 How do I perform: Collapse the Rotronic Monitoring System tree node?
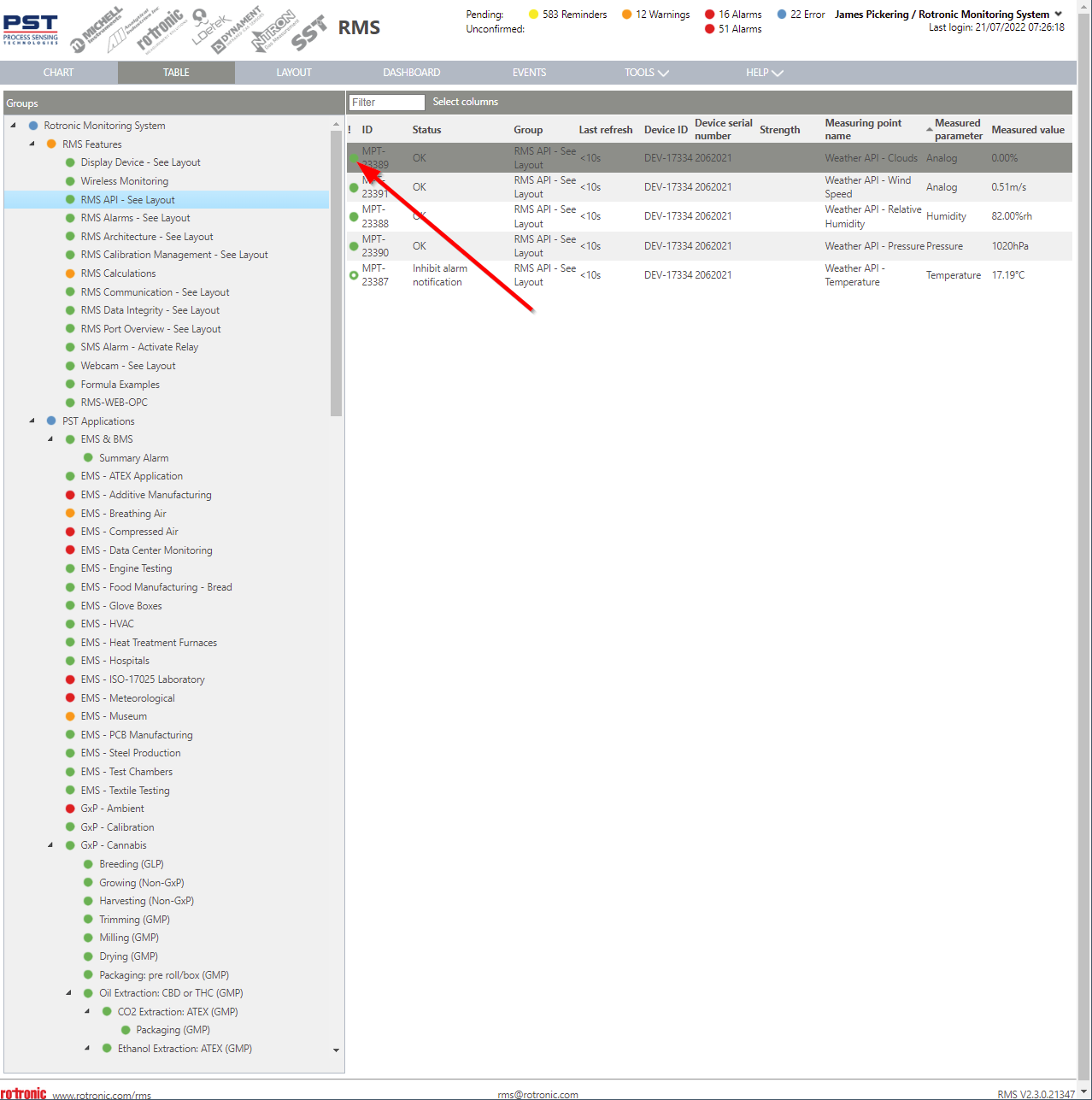13,126
